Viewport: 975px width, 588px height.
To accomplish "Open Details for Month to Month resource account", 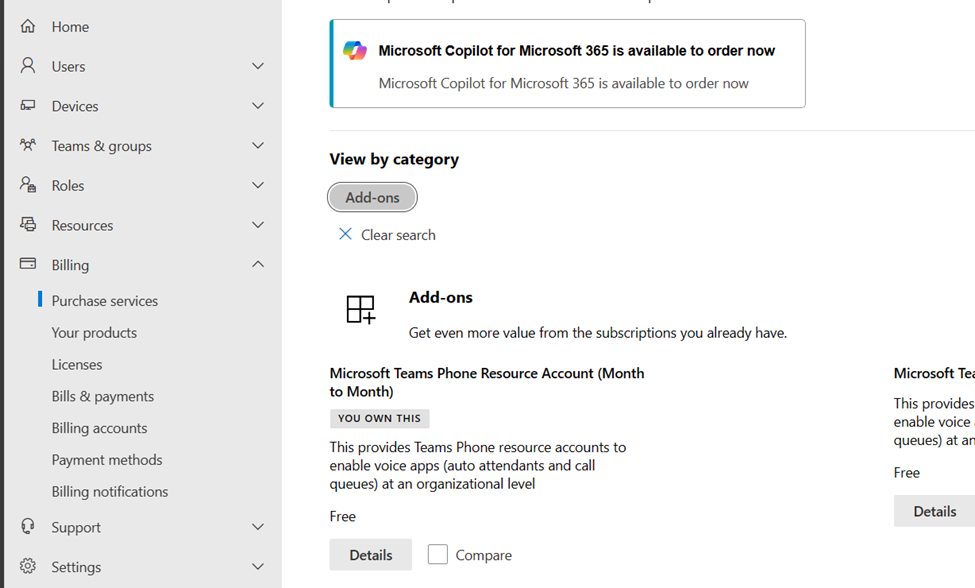I will coord(371,554).
